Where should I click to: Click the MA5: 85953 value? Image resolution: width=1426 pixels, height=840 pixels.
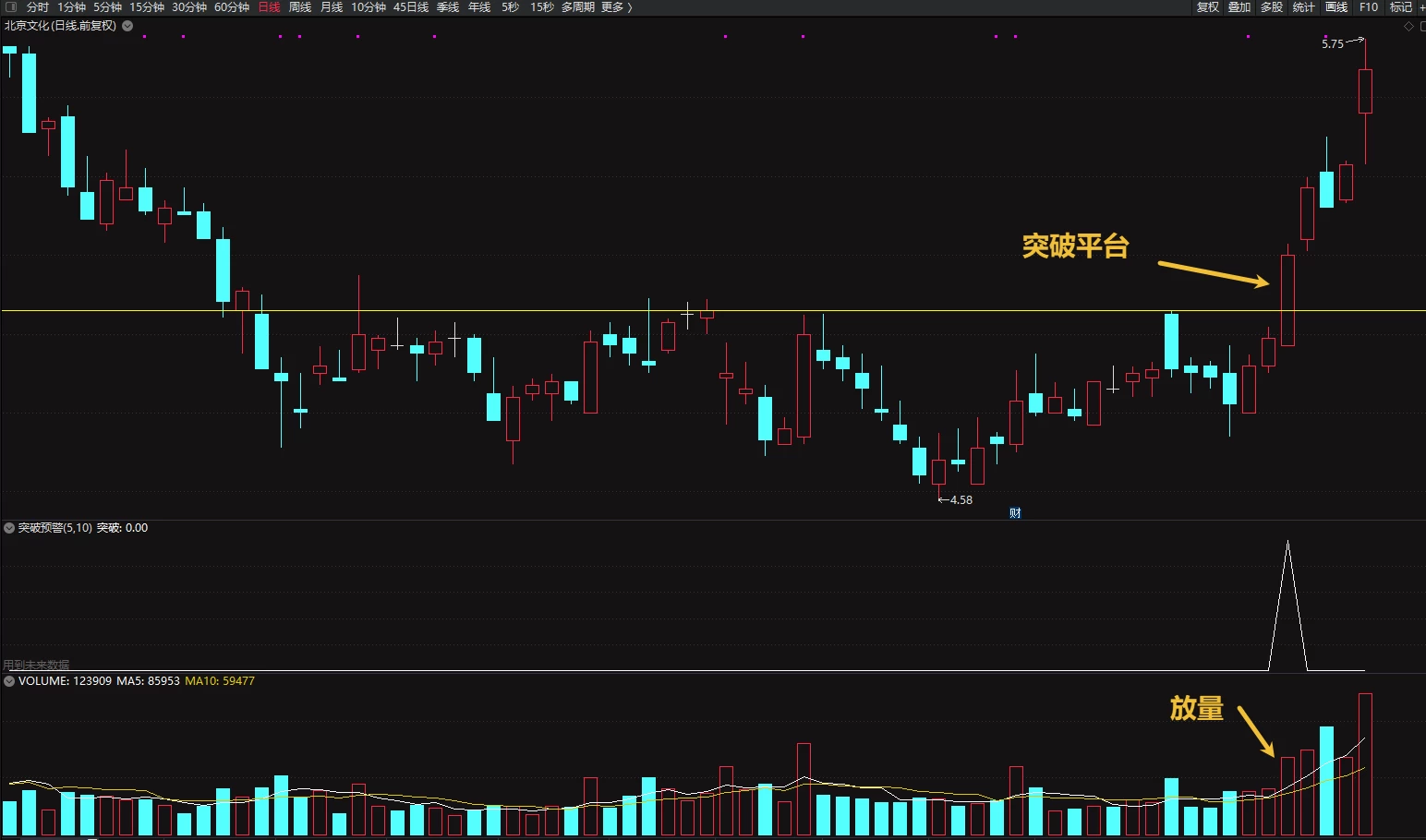148,681
